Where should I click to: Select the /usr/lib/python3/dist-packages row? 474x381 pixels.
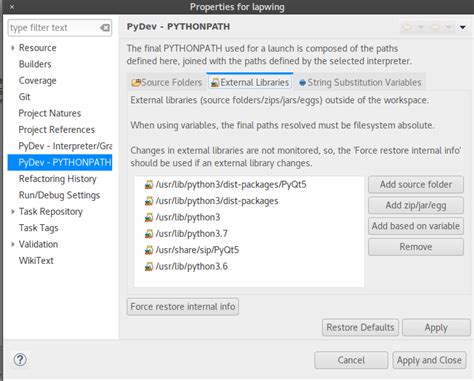217,201
